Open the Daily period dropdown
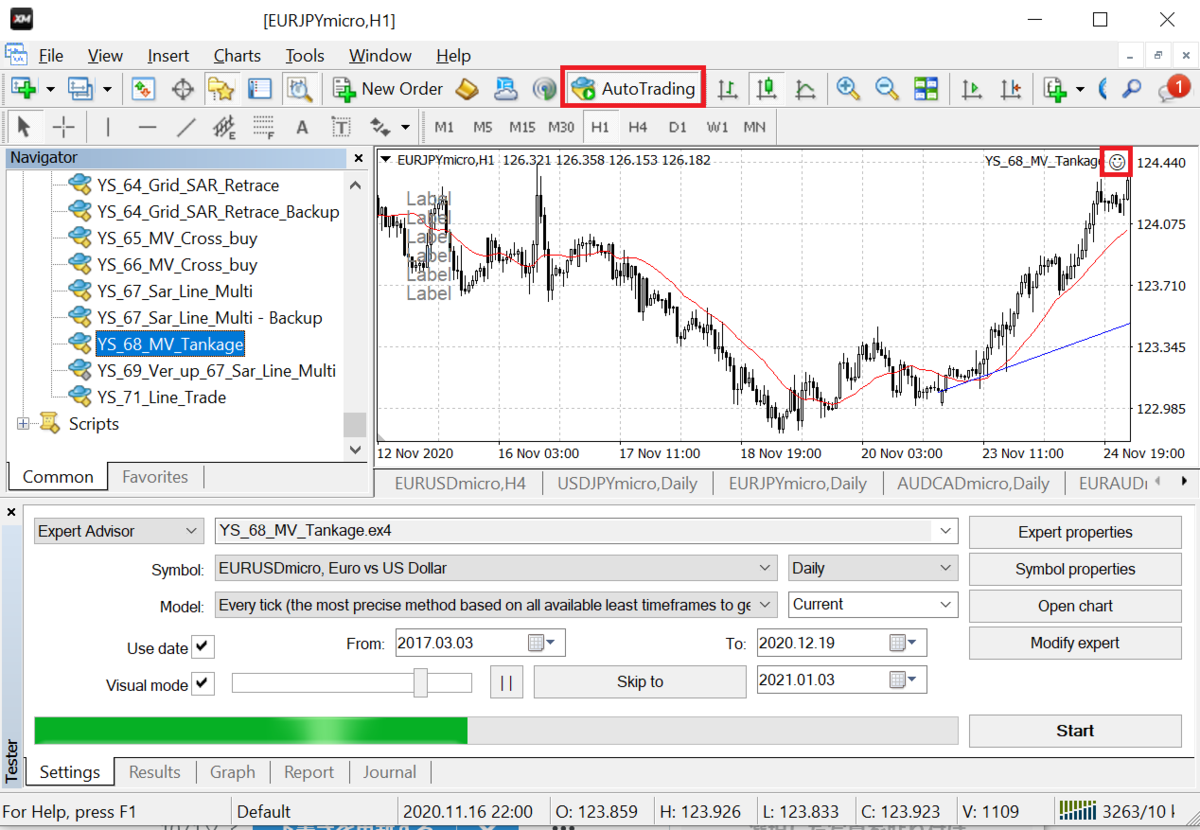Image resolution: width=1200 pixels, height=830 pixels. pyautogui.click(x=873, y=568)
